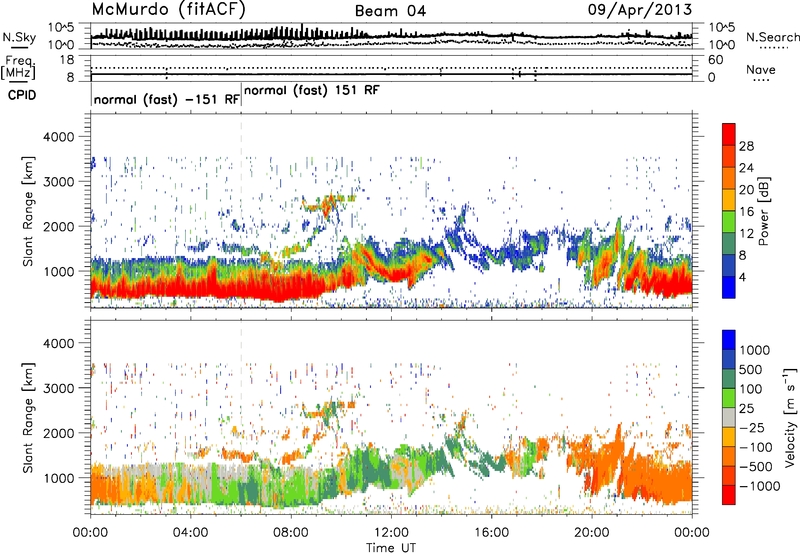The image size is (800, 554).
Task: Click the 'Freq. [MHz]' label
Action: click(x=18, y=68)
